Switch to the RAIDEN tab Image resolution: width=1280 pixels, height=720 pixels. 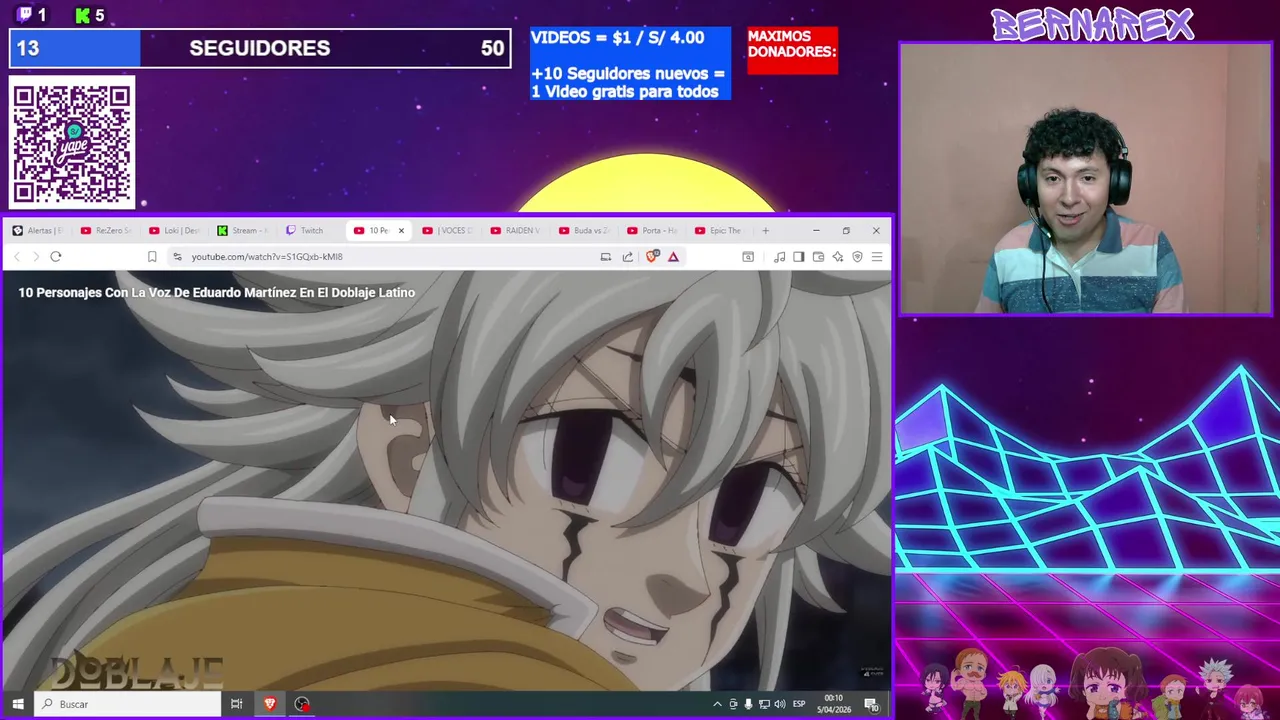[x=515, y=231]
